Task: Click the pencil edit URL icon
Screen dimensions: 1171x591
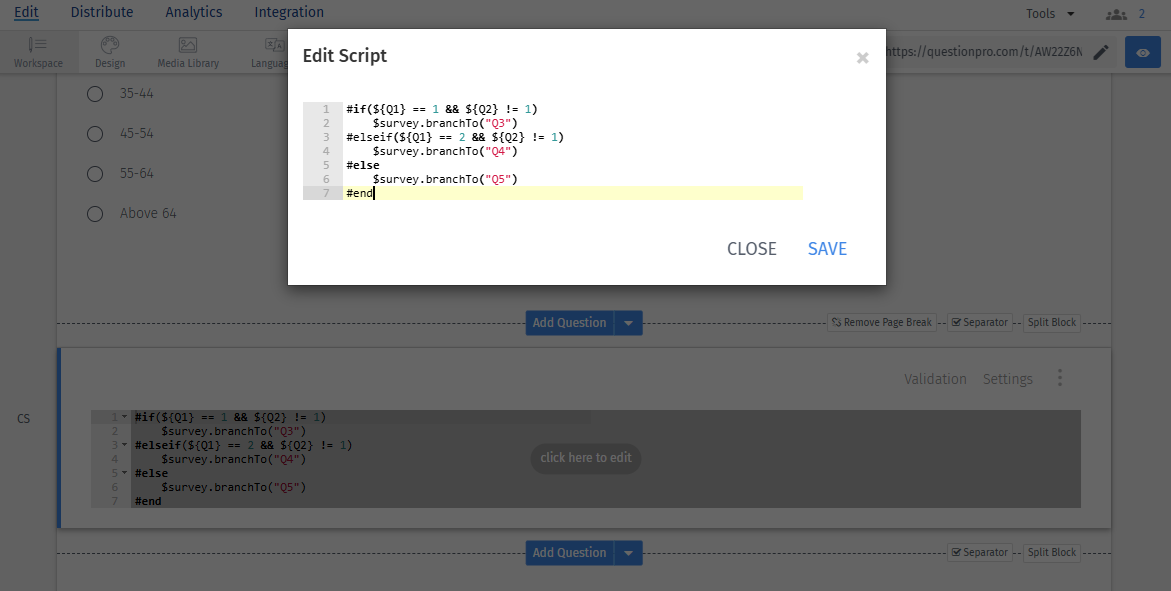Action: coord(1101,52)
